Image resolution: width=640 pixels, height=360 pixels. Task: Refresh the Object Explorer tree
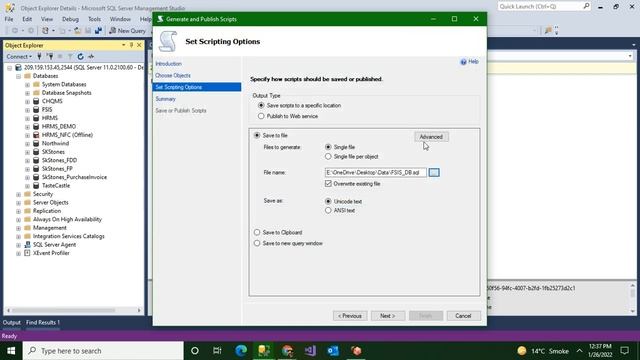(80, 56)
